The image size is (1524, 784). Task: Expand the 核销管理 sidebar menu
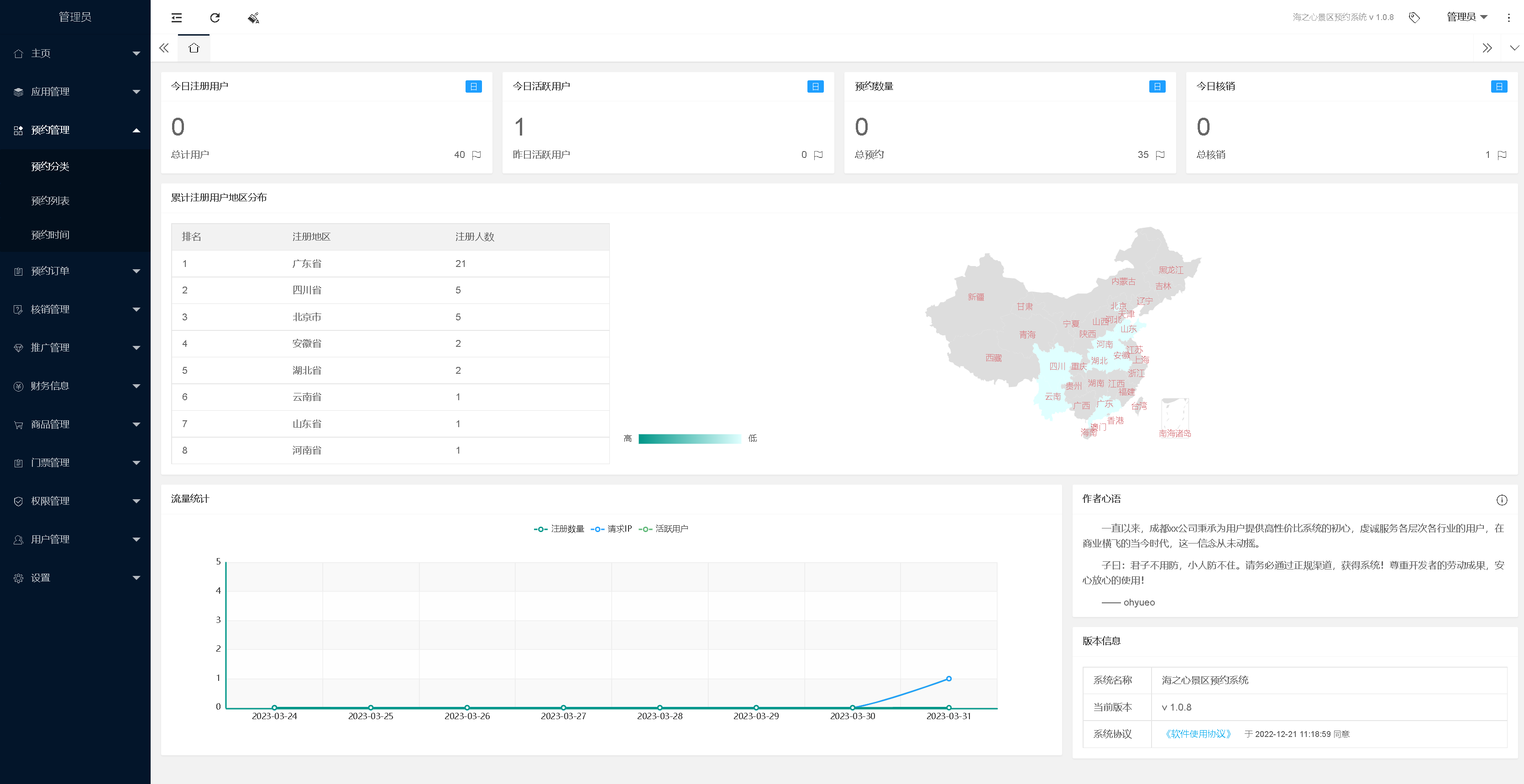click(75, 309)
